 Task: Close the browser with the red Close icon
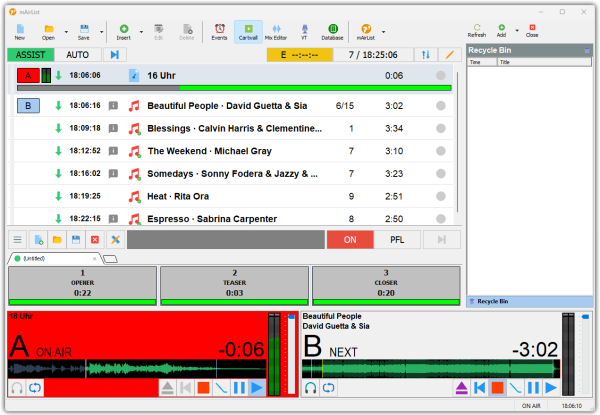coord(532,31)
